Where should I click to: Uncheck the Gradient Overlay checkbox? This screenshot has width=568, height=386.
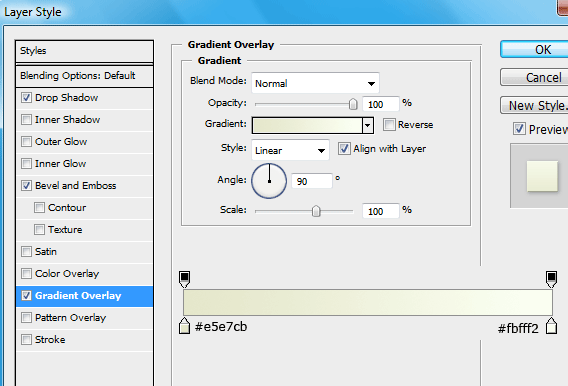(x=26, y=296)
